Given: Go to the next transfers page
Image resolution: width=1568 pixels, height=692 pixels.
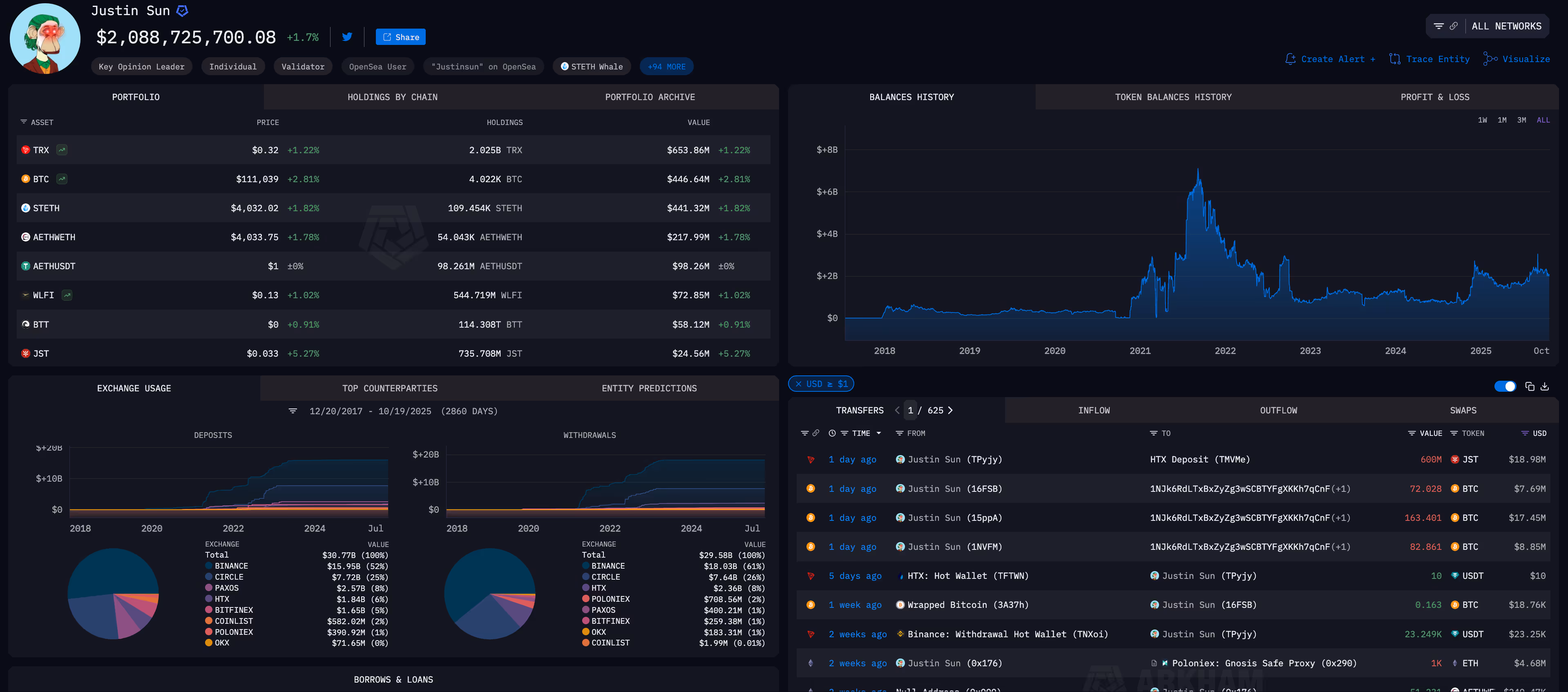Looking at the screenshot, I should point(950,410).
